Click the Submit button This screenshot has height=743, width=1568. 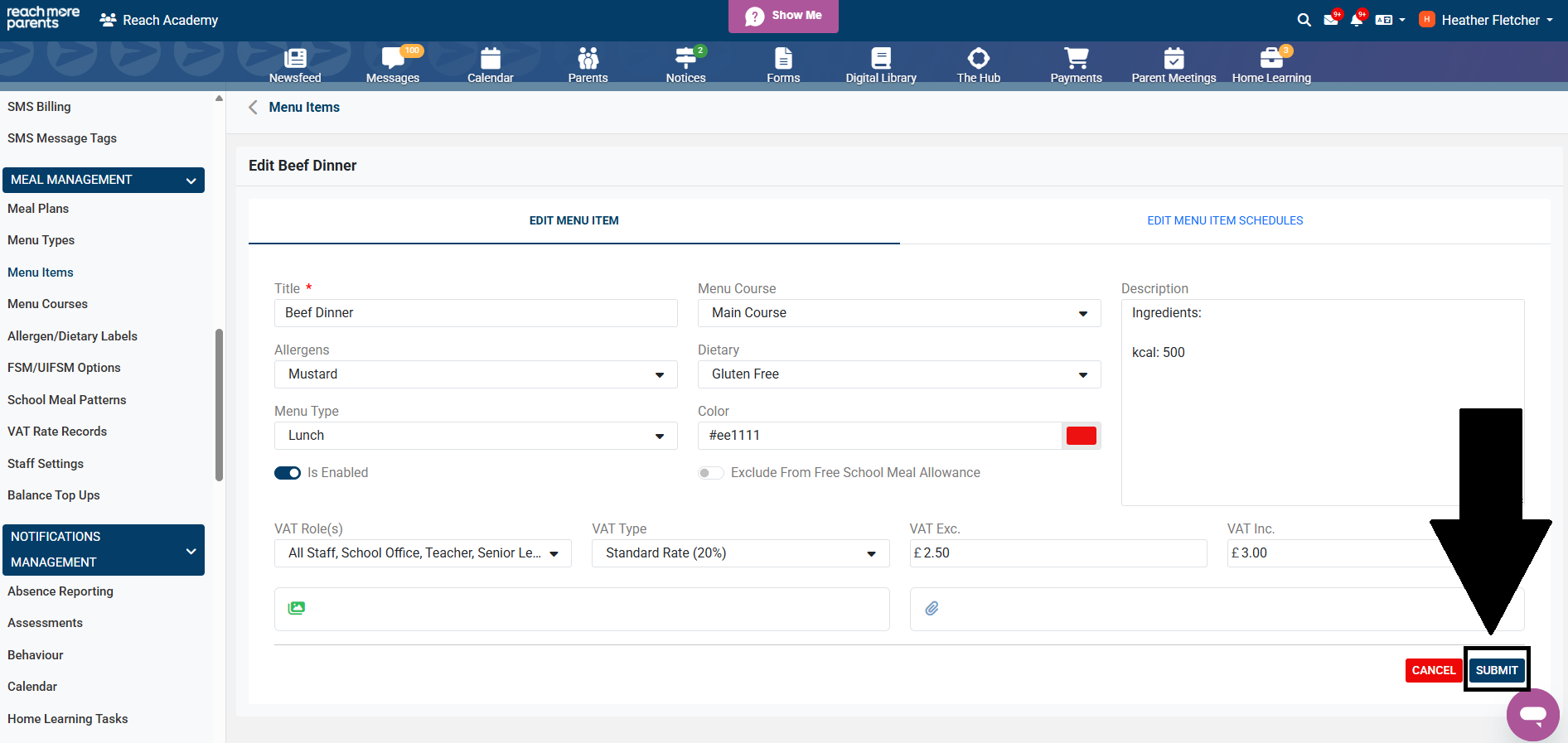[x=1496, y=670]
